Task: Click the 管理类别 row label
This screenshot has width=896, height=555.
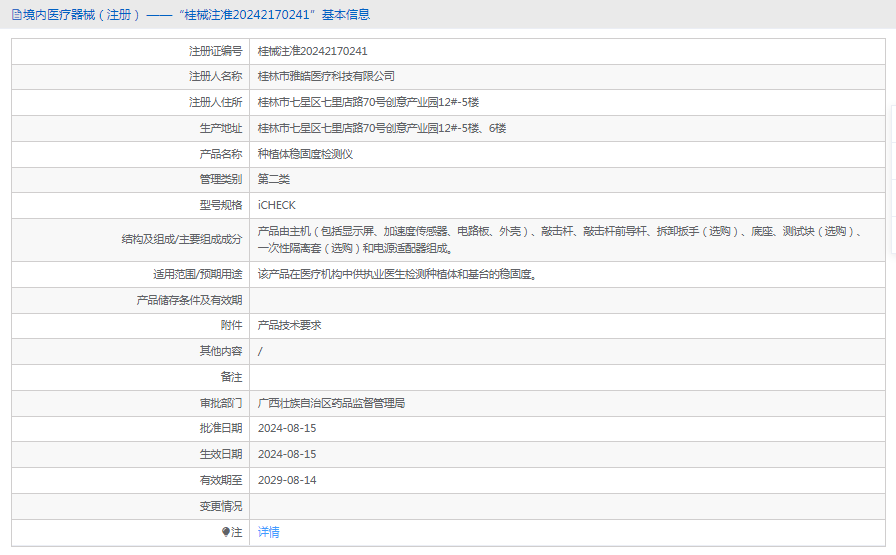Action: [221, 179]
